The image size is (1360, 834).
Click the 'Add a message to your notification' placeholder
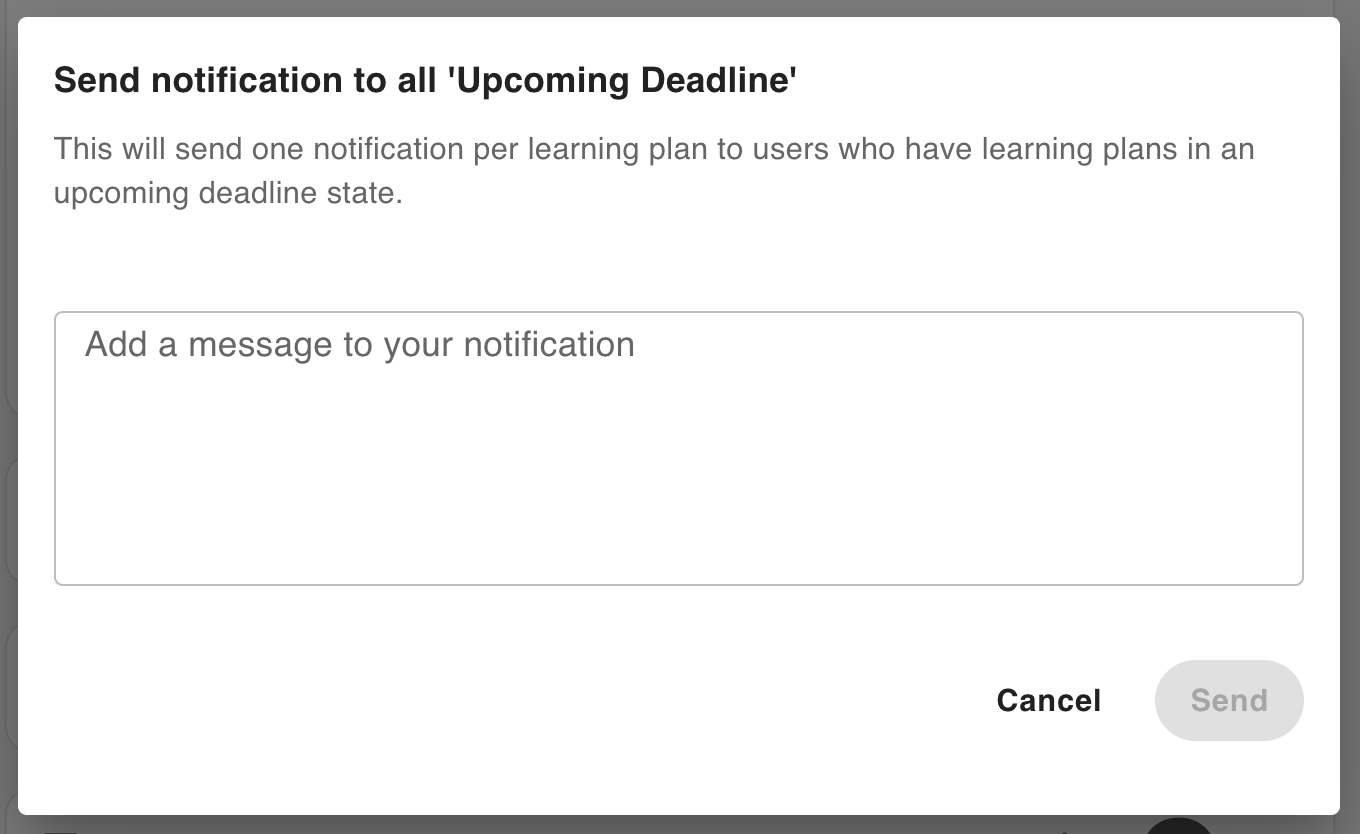click(360, 345)
